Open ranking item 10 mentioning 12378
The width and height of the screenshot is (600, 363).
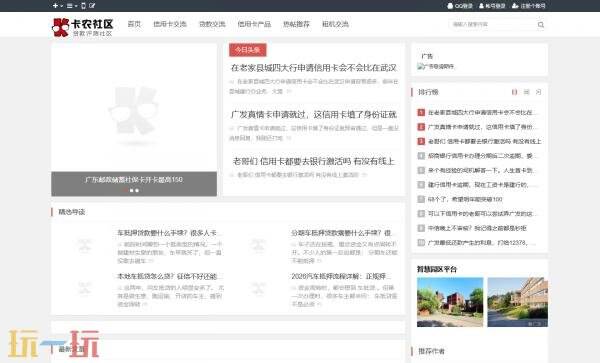point(482,243)
